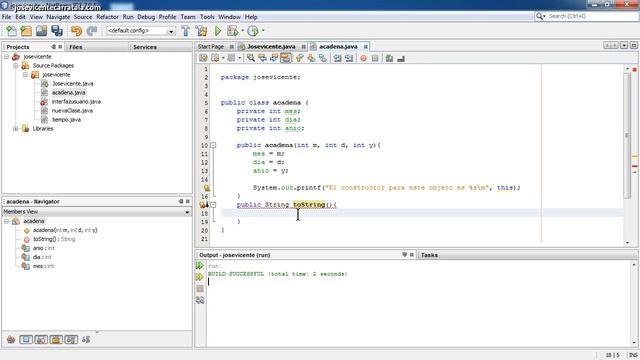This screenshot has width=640, height=360.
Task: Click the New File toolbar icon
Action: (x=11, y=31)
